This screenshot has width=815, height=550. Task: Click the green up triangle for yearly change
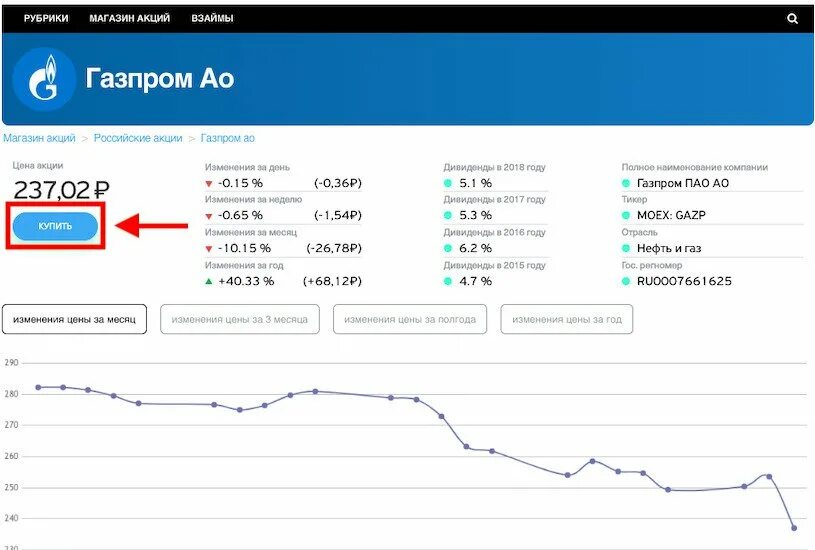tap(208, 281)
